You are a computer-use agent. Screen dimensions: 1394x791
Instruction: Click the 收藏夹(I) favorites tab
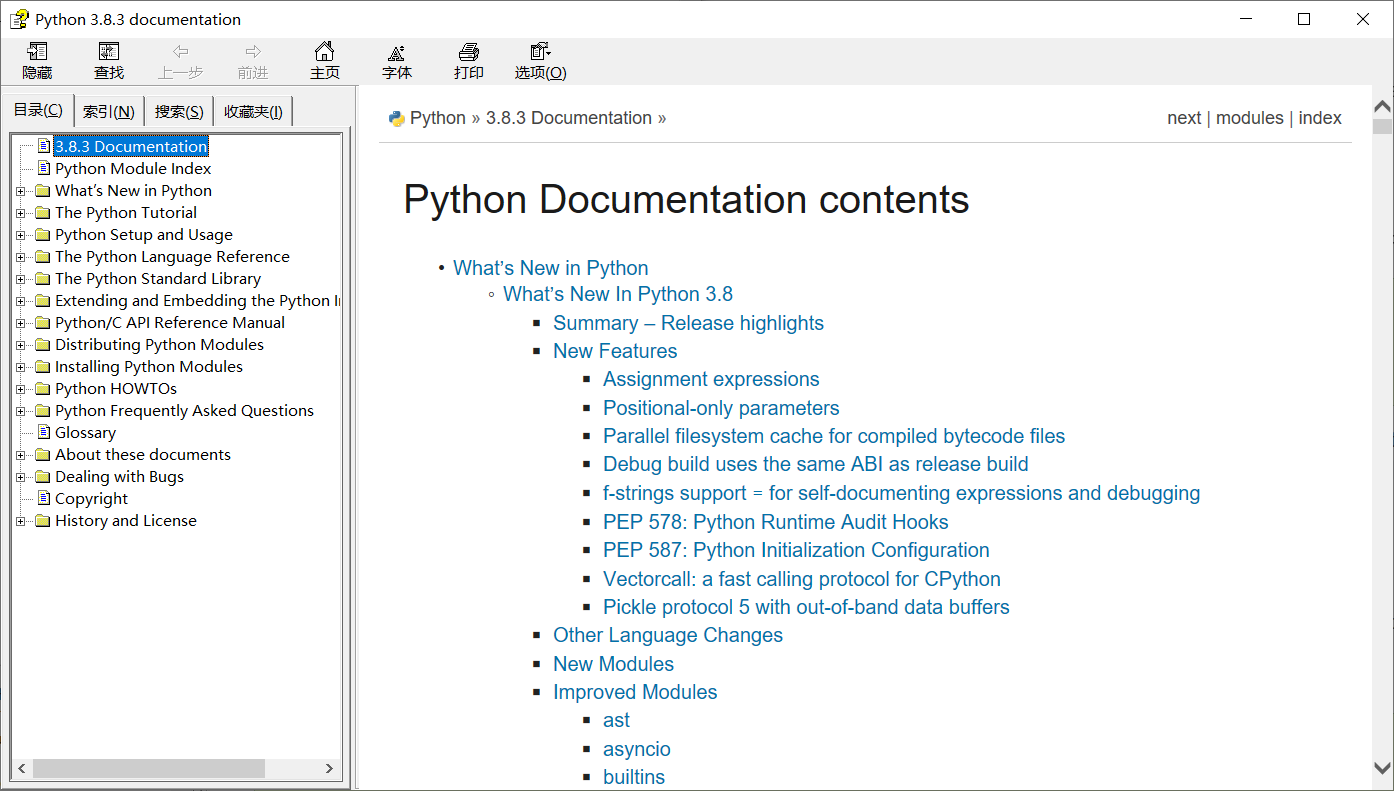[x=252, y=111]
